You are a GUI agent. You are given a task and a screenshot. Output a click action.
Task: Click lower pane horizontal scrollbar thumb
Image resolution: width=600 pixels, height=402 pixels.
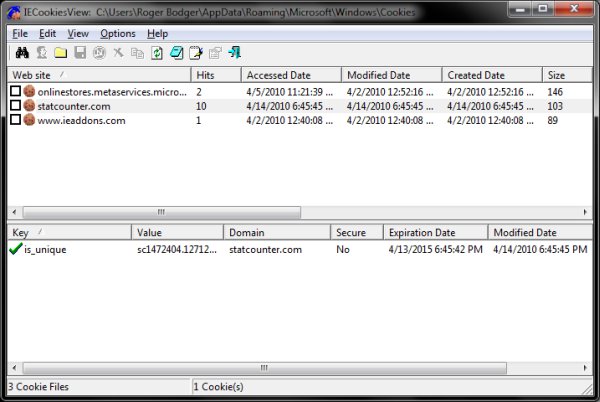(264, 368)
